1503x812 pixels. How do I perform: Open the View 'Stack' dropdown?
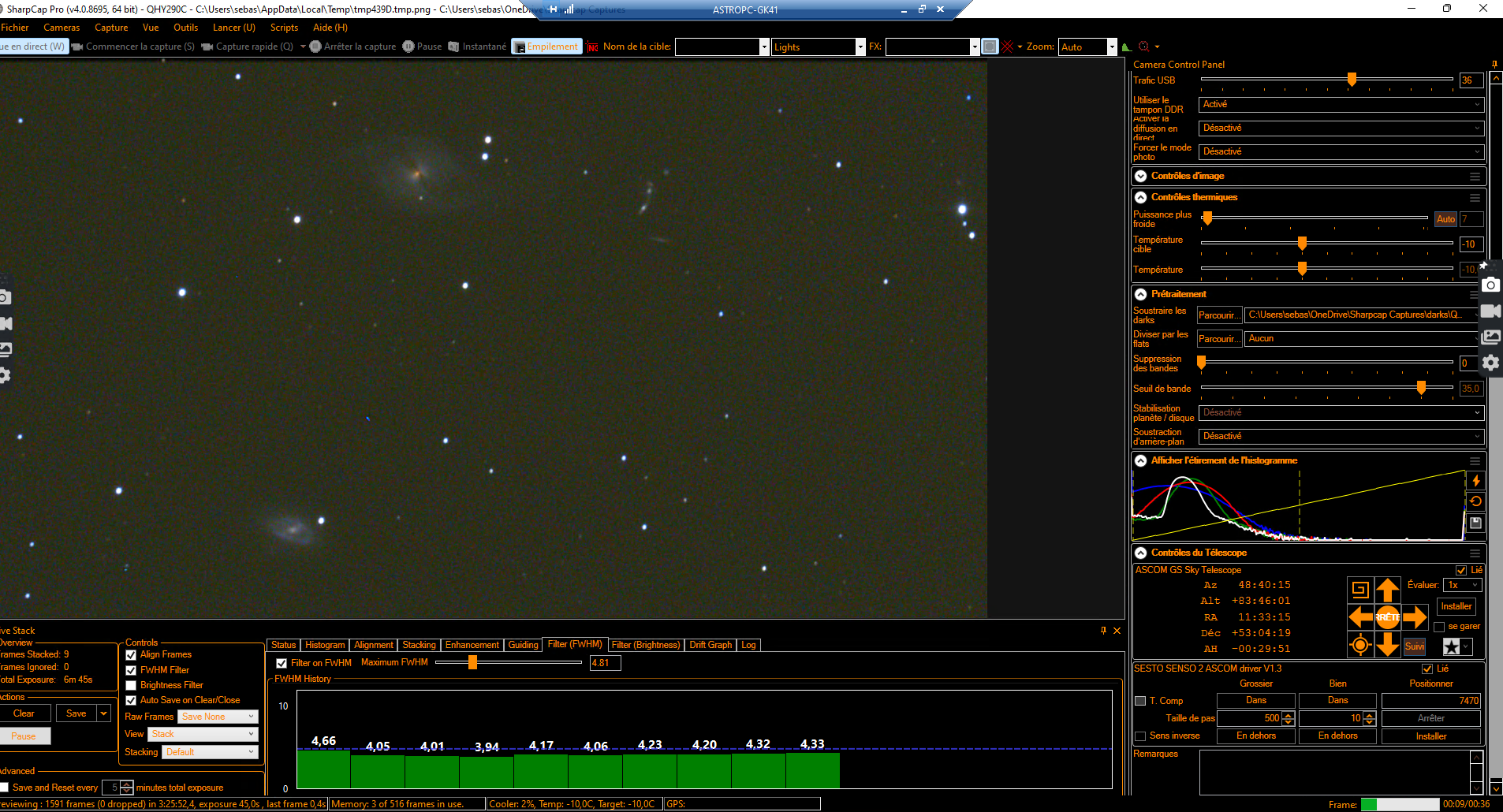(x=203, y=734)
